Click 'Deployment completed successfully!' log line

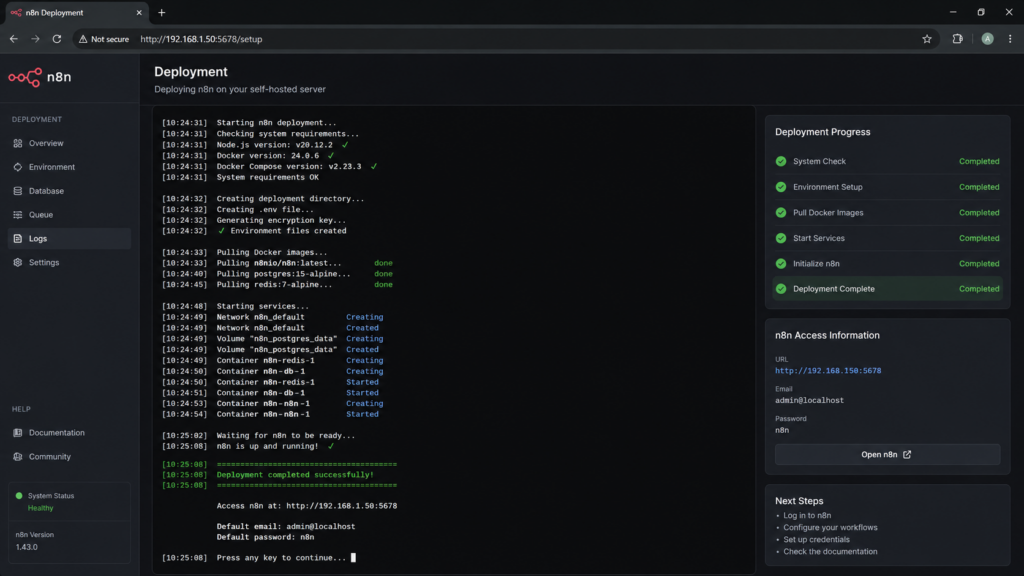295,475
